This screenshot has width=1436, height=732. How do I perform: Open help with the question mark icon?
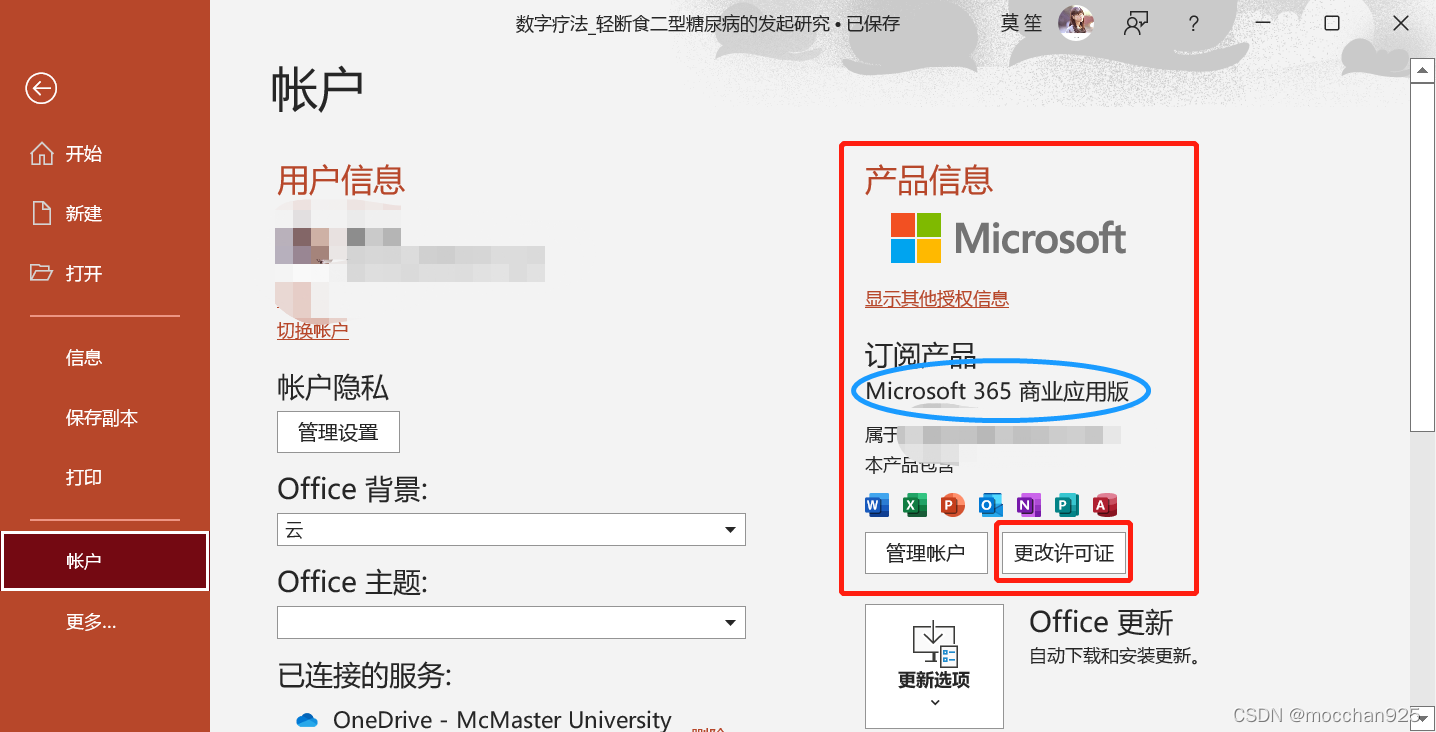pos(1194,24)
